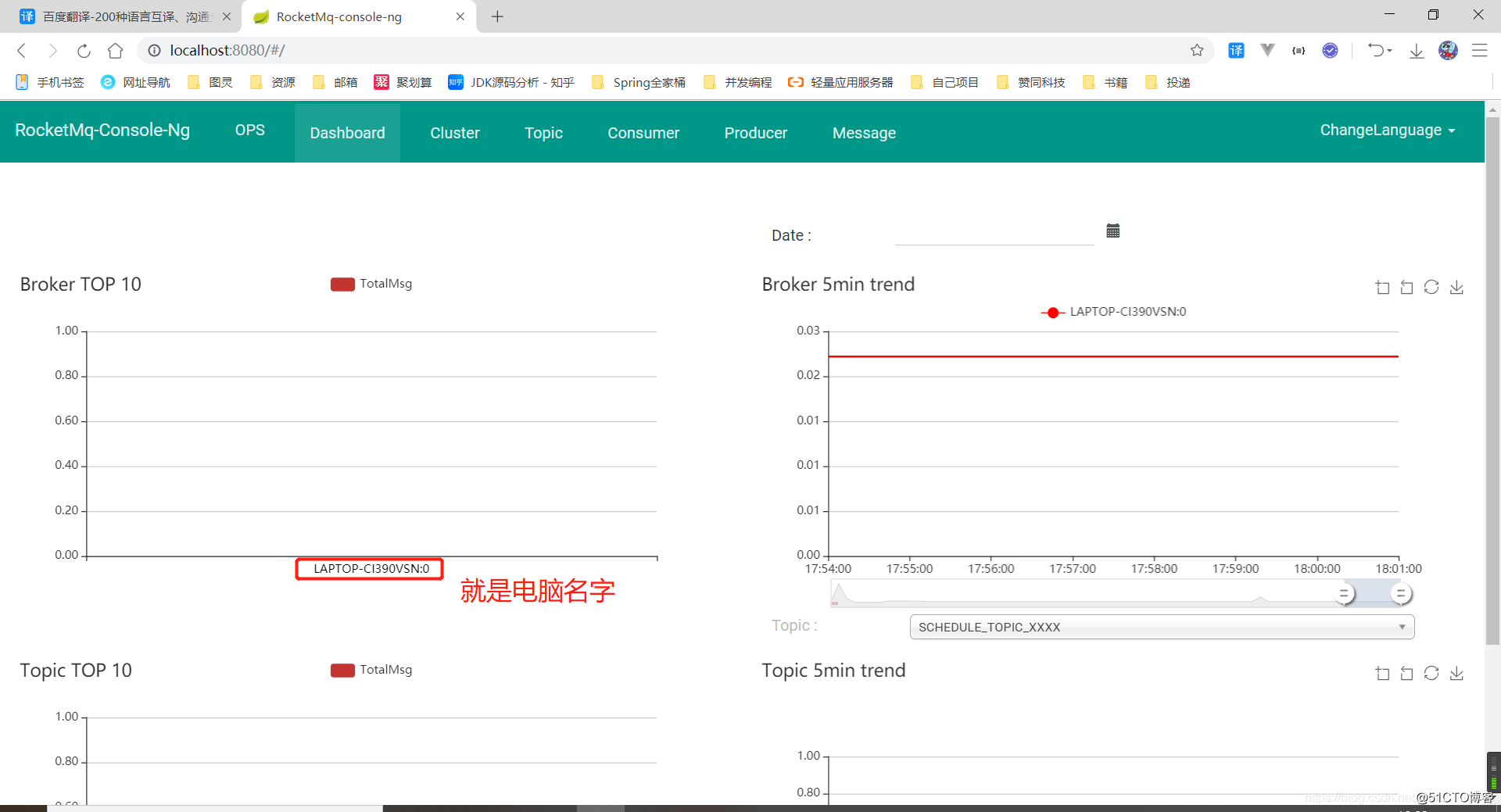
Task: Open the 并发编程 bookmark folder
Action: click(x=737, y=82)
